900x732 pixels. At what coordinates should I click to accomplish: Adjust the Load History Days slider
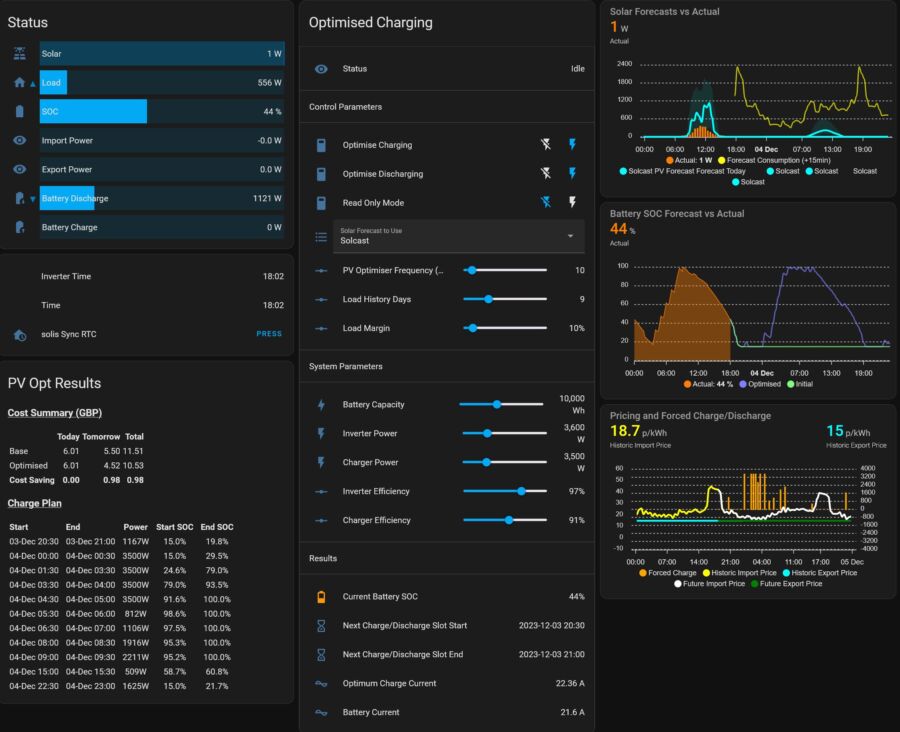[x=488, y=299]
